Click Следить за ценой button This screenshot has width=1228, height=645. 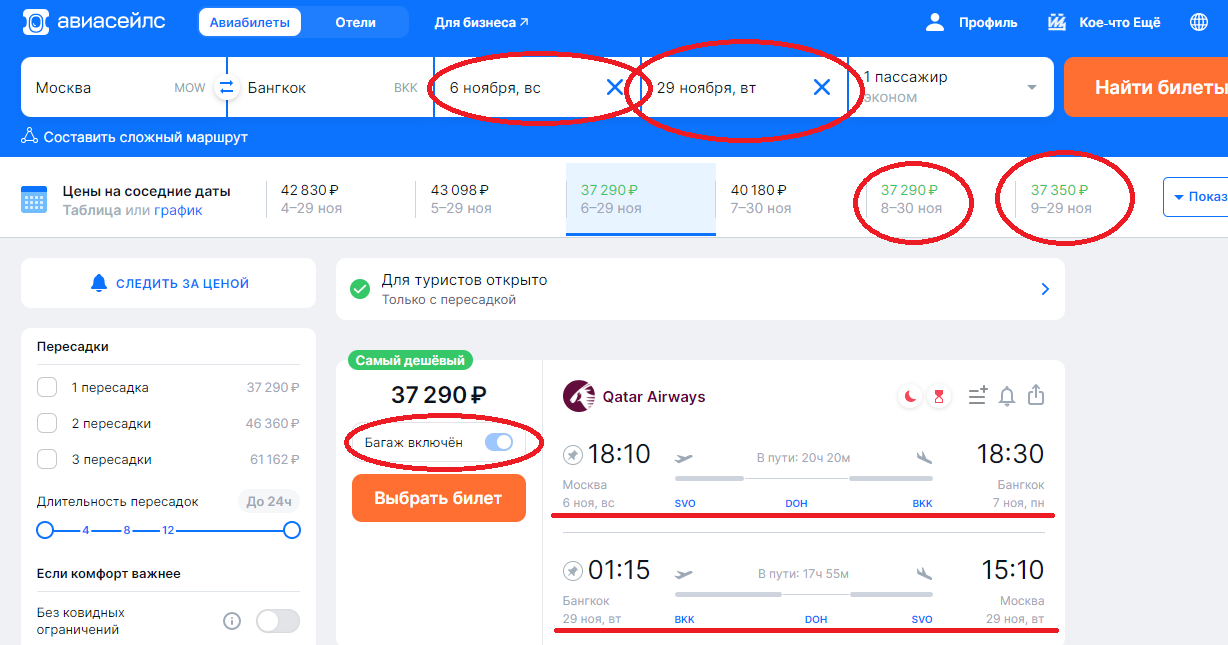coord(168,284)
